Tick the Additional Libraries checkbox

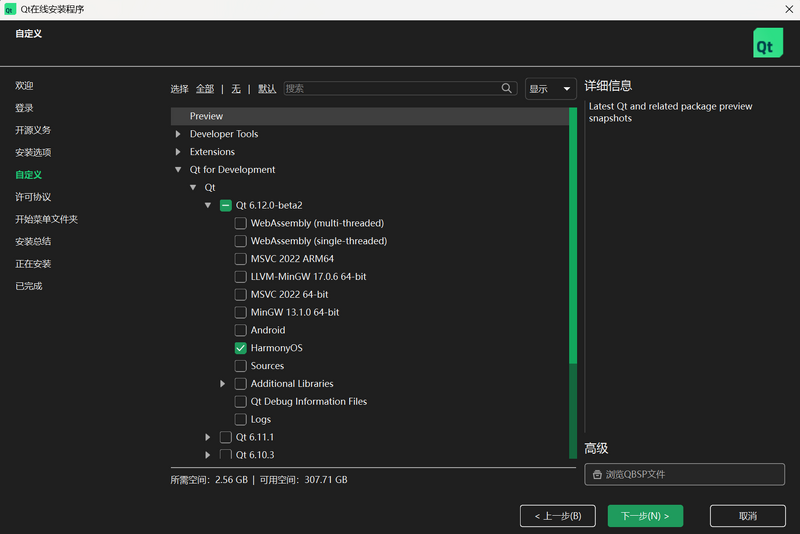point(240,384)
